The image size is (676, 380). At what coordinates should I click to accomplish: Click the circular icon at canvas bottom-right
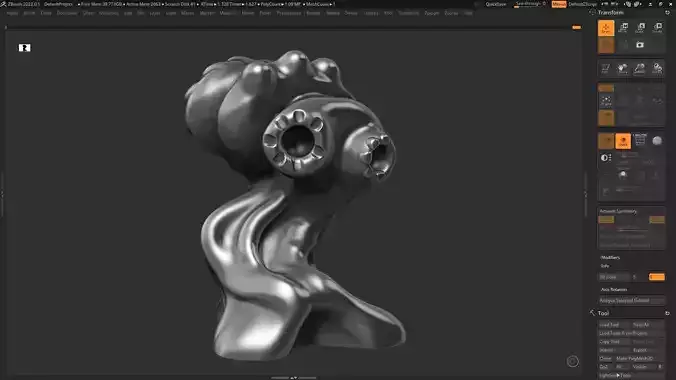573,361
